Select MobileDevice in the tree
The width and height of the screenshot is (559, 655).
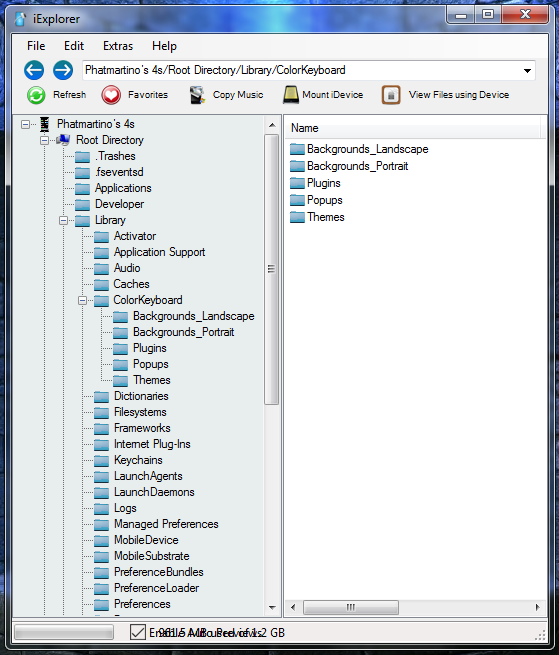point(146,540)
